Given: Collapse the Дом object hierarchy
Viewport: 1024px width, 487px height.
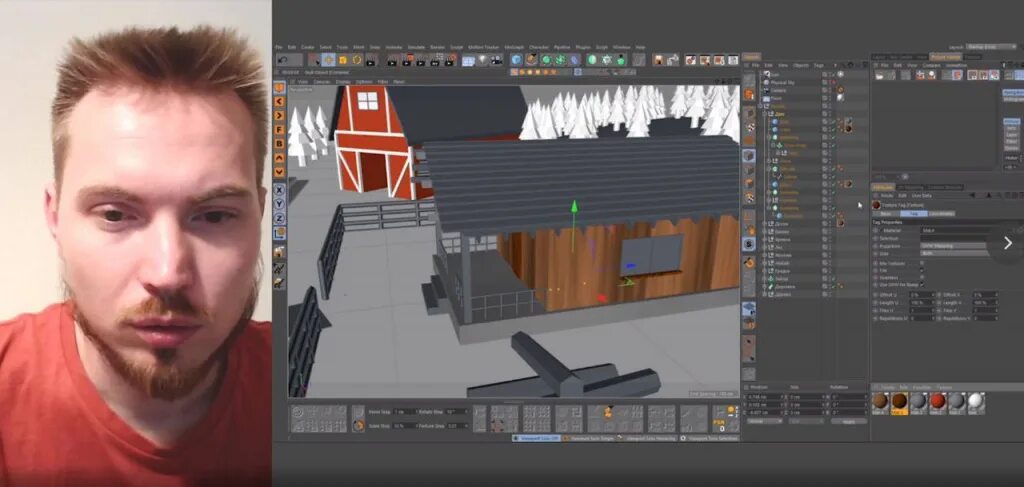Looking at the screenshot, I should [x=764, y=114].
